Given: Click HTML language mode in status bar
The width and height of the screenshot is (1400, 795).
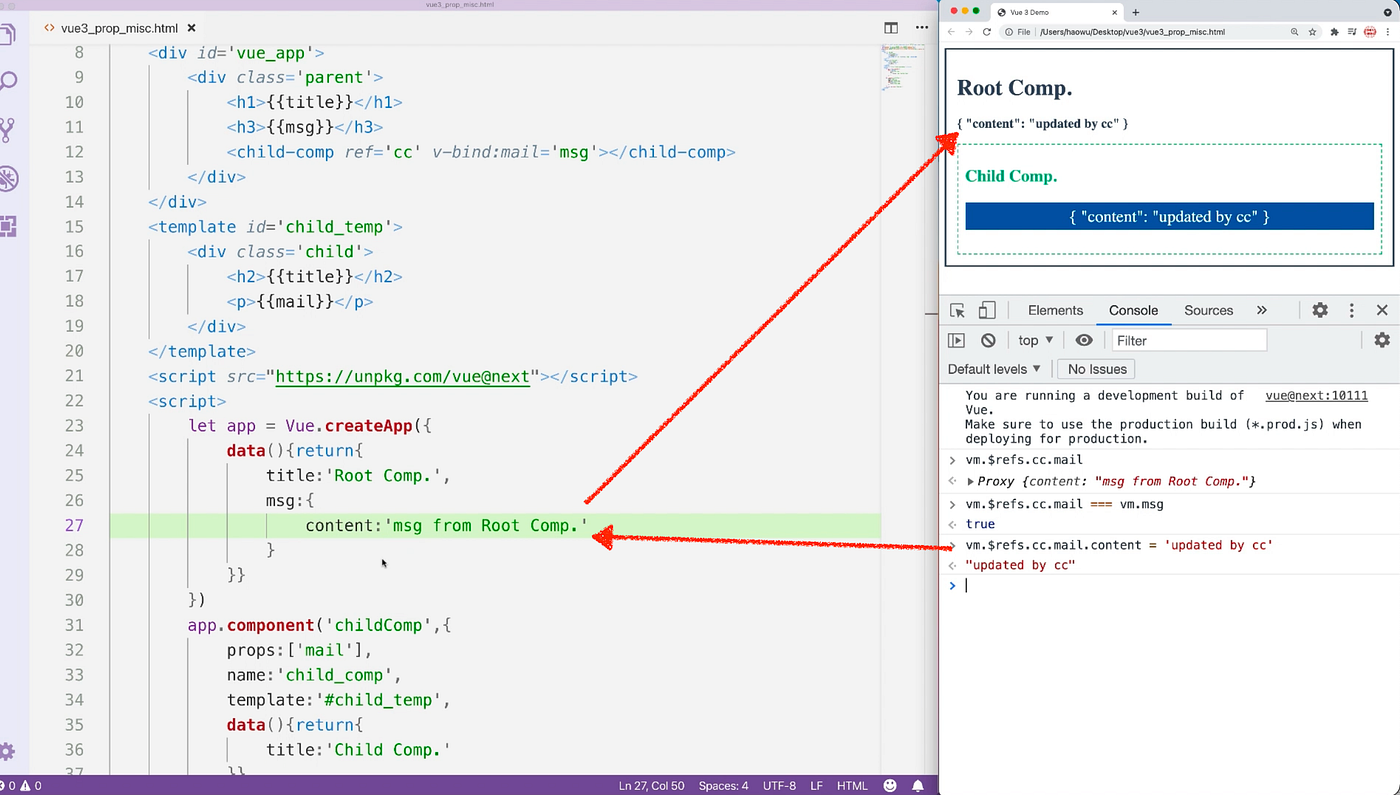Looking at the screenshot, I should 852,786.
